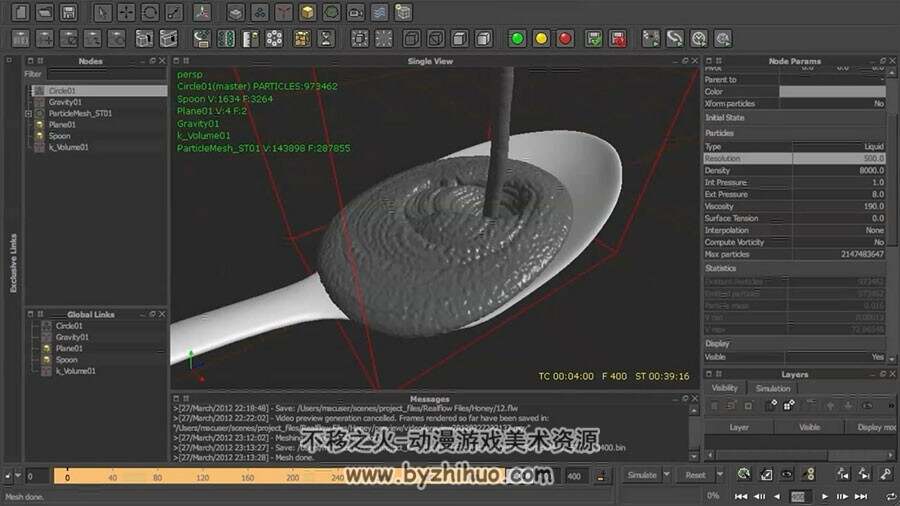The width and height of the screenshot is (900, 506).
Task: Click the Display mode column header
Action: (872, 427)
